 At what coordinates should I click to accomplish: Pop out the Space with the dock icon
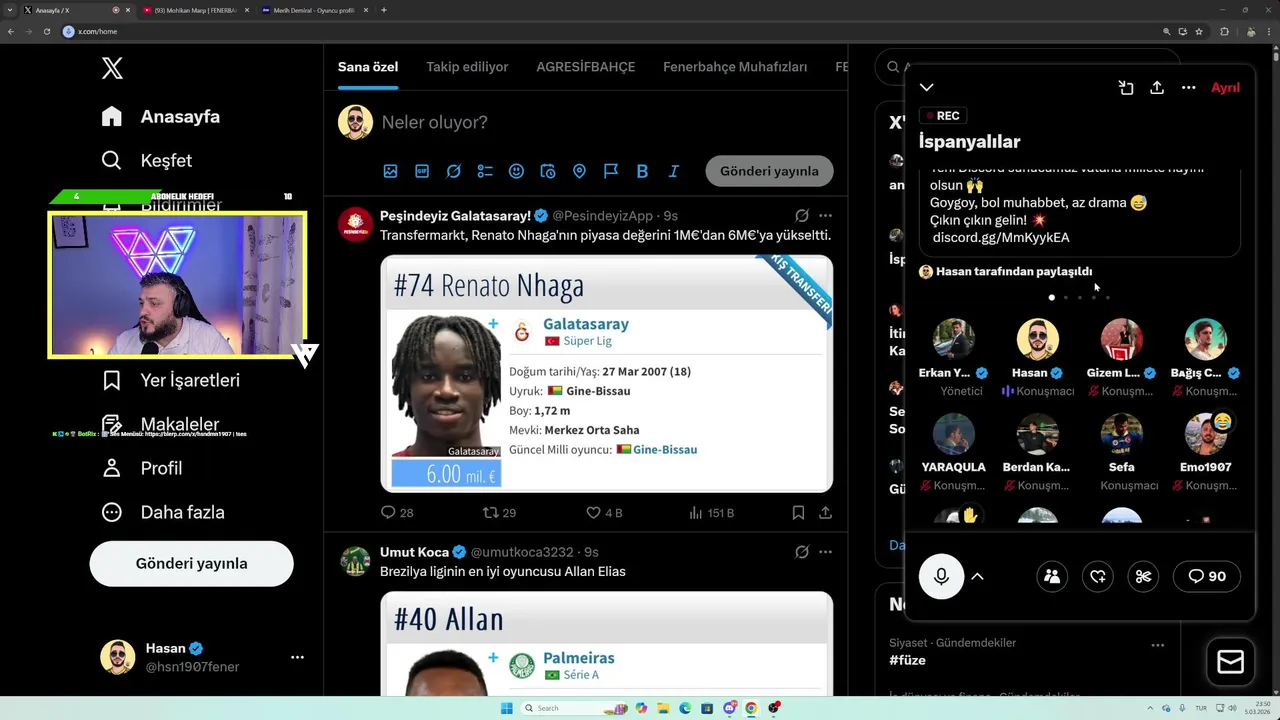pyautogui.click(x=1126, y=88)
